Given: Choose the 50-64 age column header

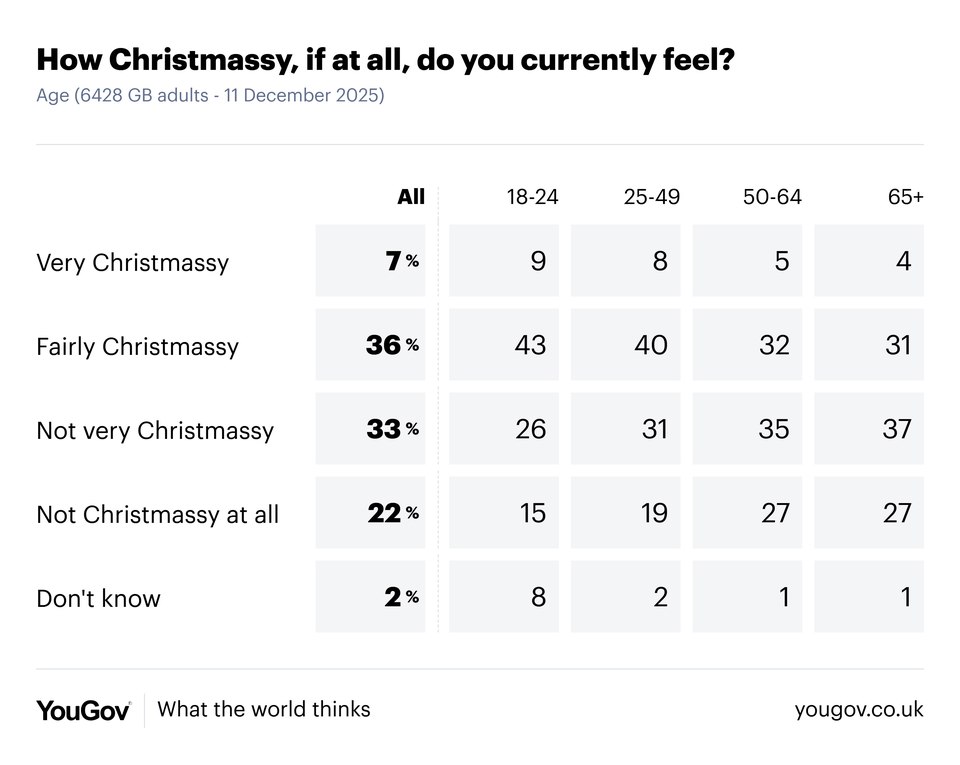Looking at the screenshot, I should coord(772,197).
